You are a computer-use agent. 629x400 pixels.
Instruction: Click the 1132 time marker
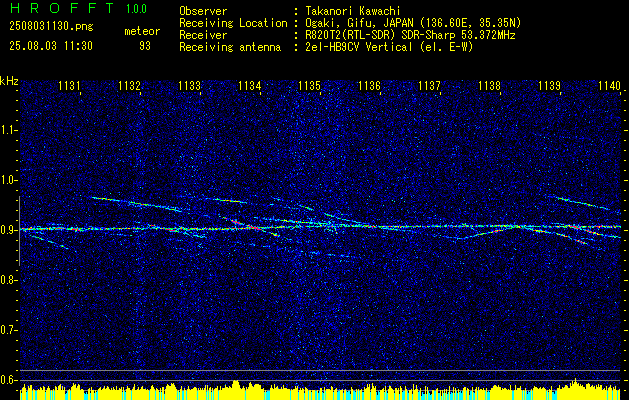130,85
